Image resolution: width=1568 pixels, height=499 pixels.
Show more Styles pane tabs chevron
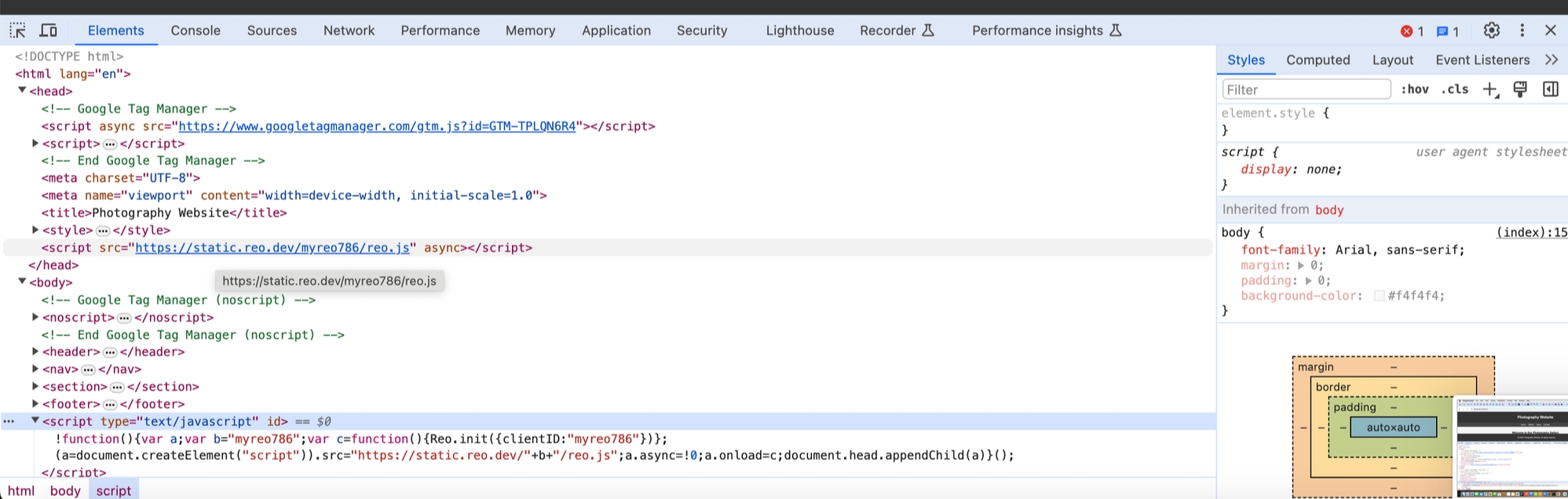[1551, 60]
